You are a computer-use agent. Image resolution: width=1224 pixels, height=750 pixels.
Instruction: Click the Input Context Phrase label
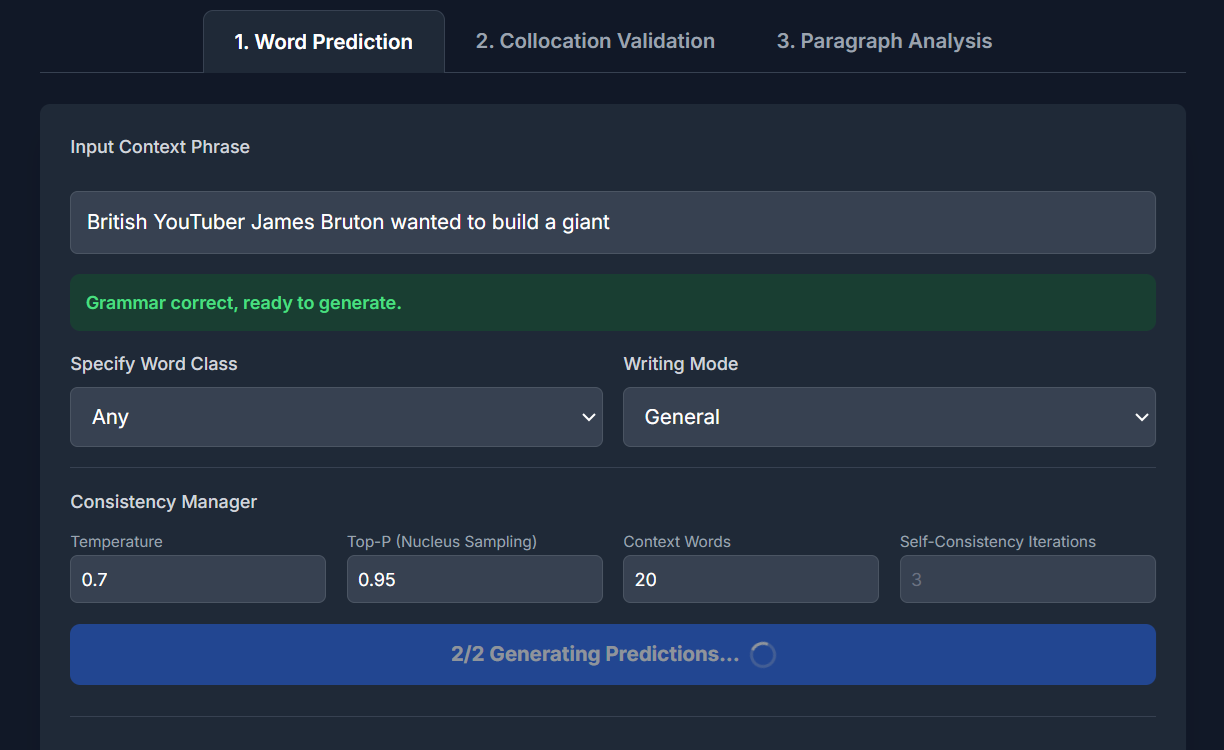tap(160, 147)
